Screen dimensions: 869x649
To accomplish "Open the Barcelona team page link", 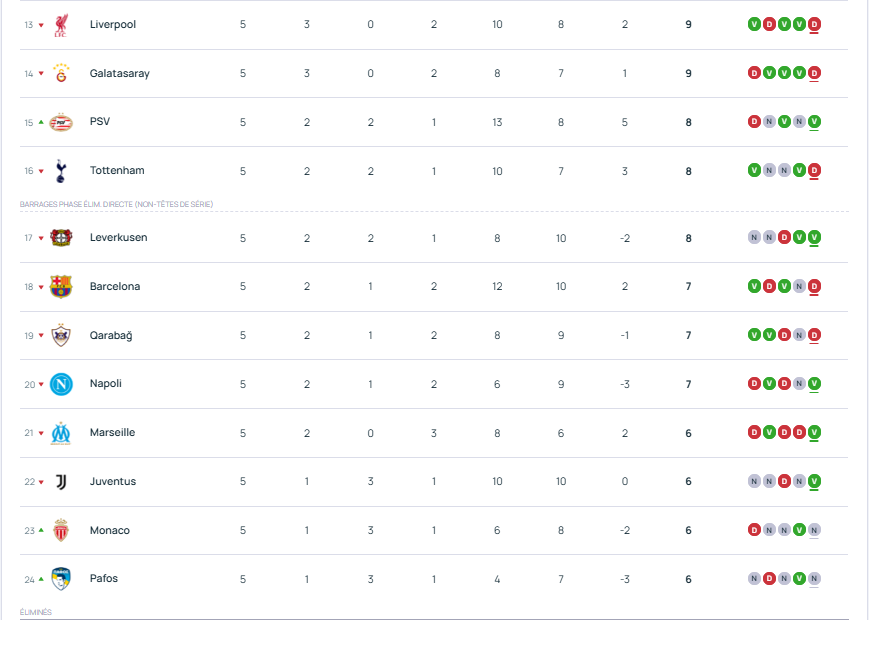I will click(115, 287).
